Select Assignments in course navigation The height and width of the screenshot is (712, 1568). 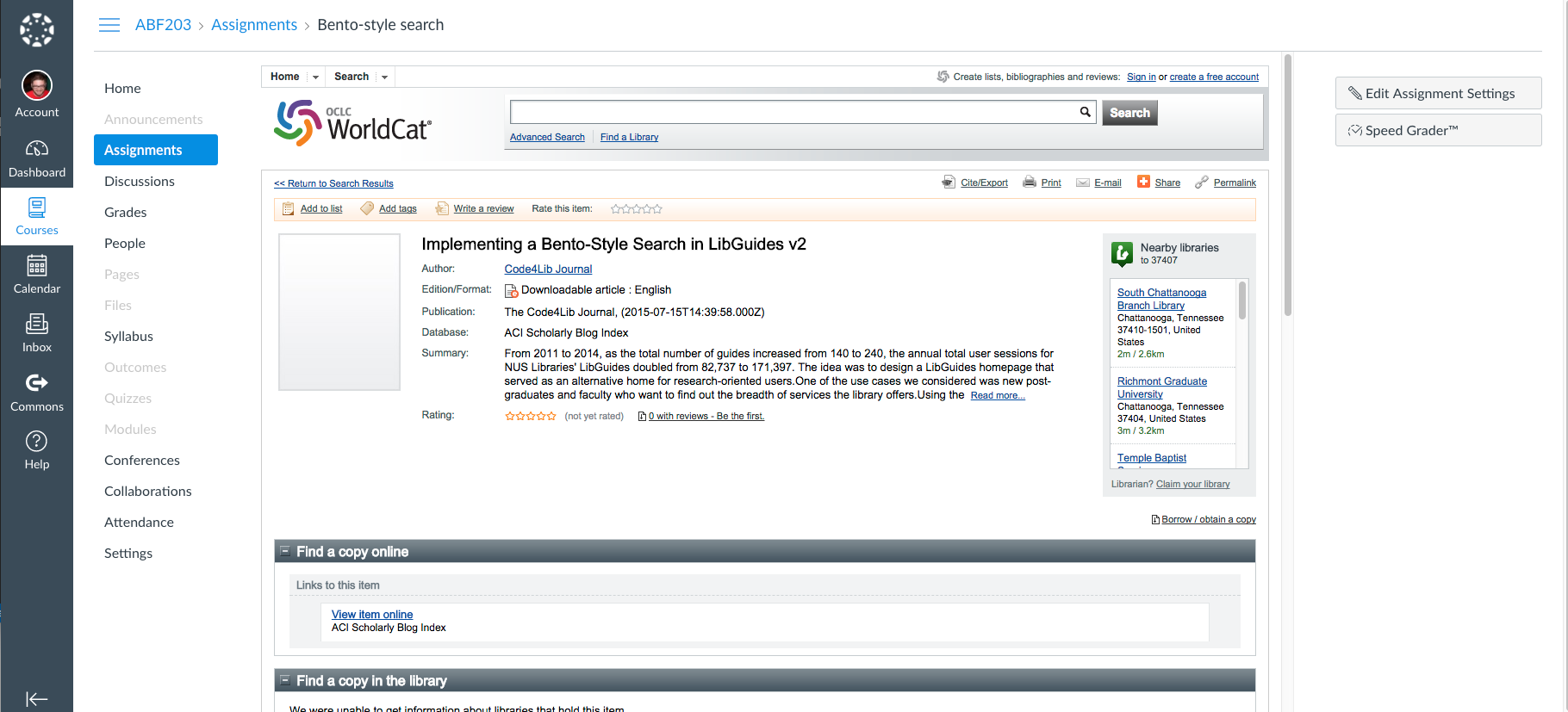pyautogui.click(x=156, y=150)
